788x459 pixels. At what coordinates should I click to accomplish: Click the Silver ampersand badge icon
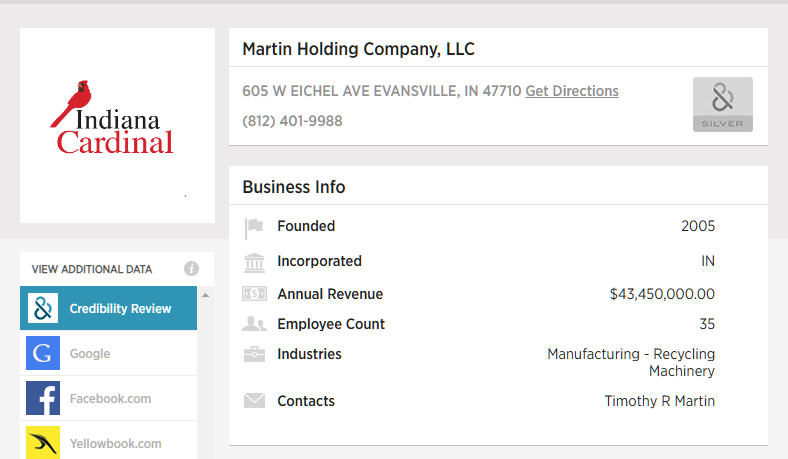722,104
